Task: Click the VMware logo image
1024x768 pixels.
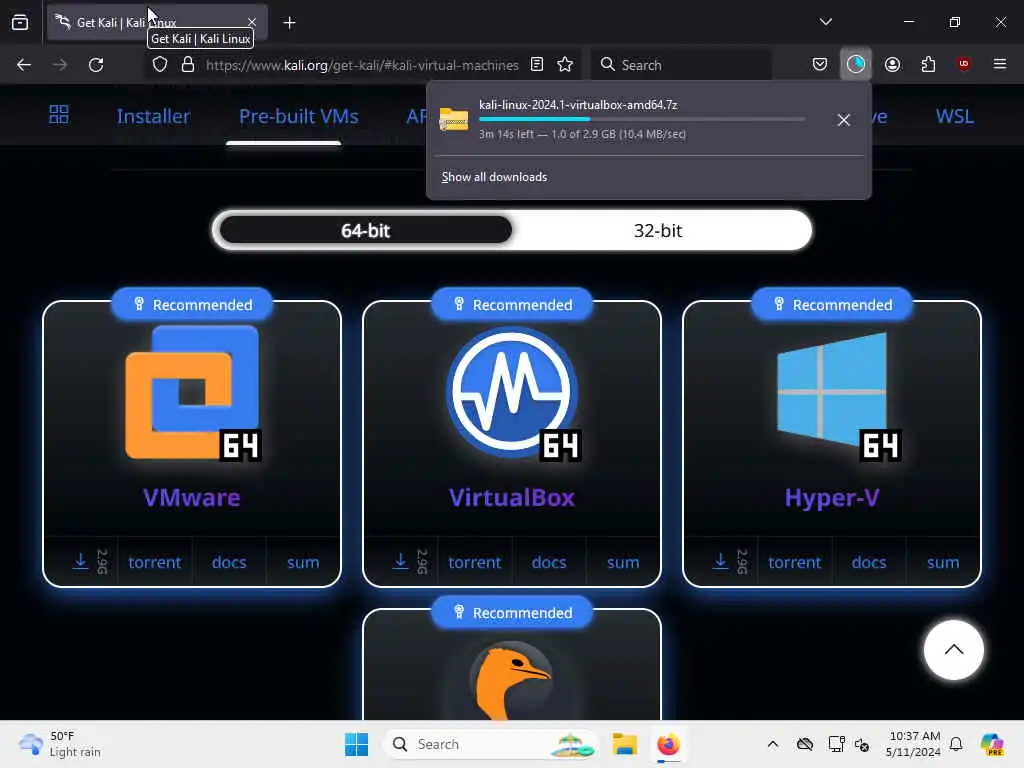Action: (193, 393)
